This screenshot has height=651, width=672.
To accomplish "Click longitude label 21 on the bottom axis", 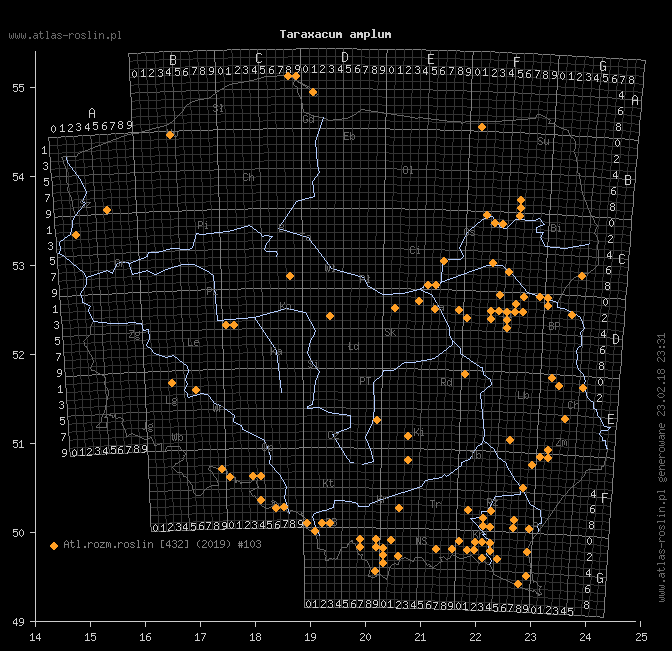I will coord(420,637).
